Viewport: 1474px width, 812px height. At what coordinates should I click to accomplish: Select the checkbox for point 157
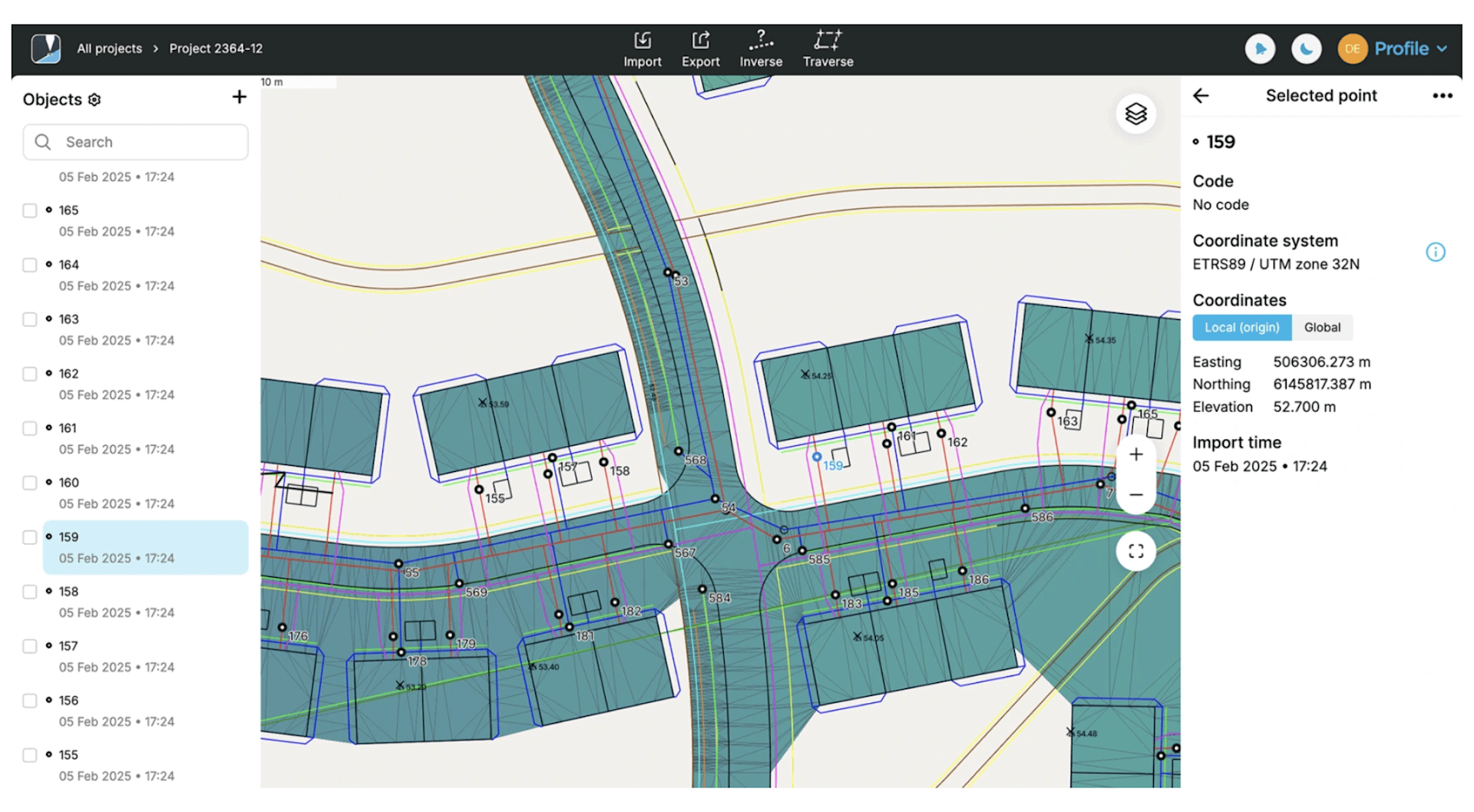pyautogui.click(x=30, y=647)
